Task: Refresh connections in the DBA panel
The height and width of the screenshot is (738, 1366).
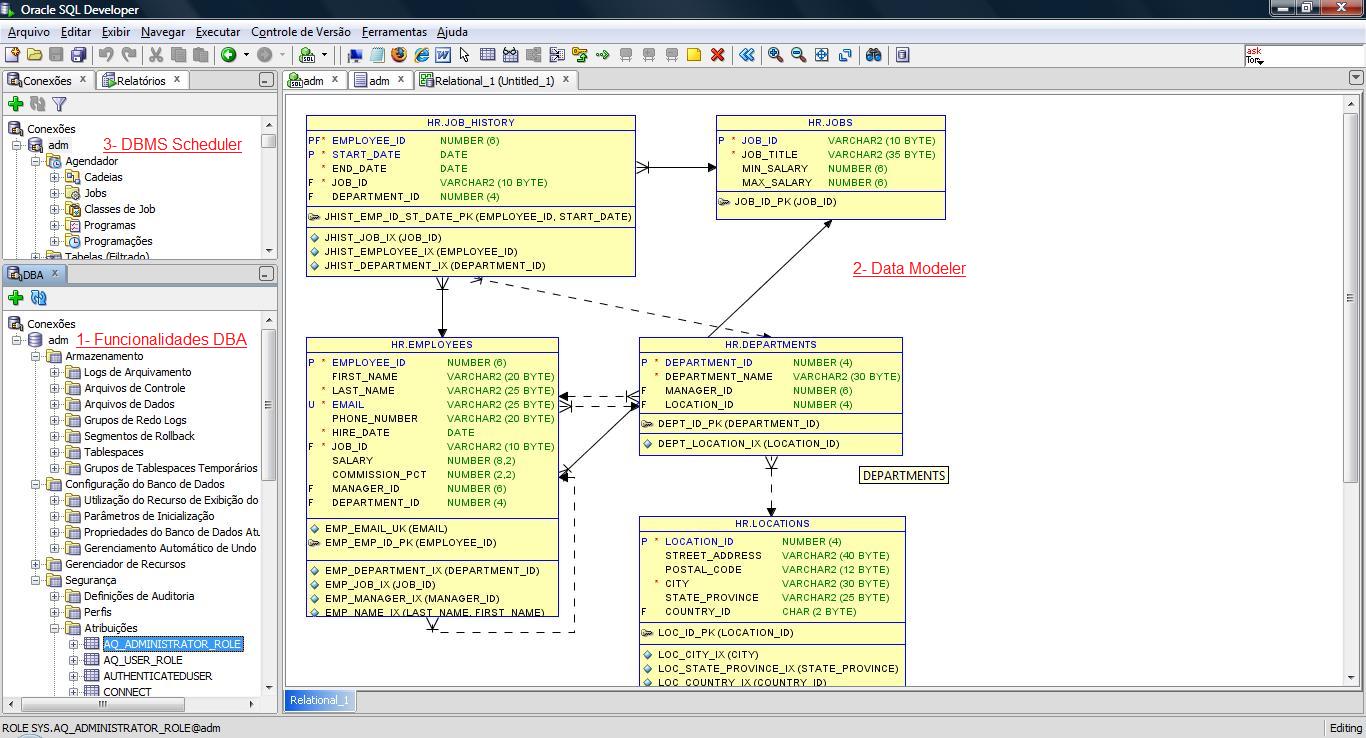Action: pyautogui.click(x=38, y=297)
